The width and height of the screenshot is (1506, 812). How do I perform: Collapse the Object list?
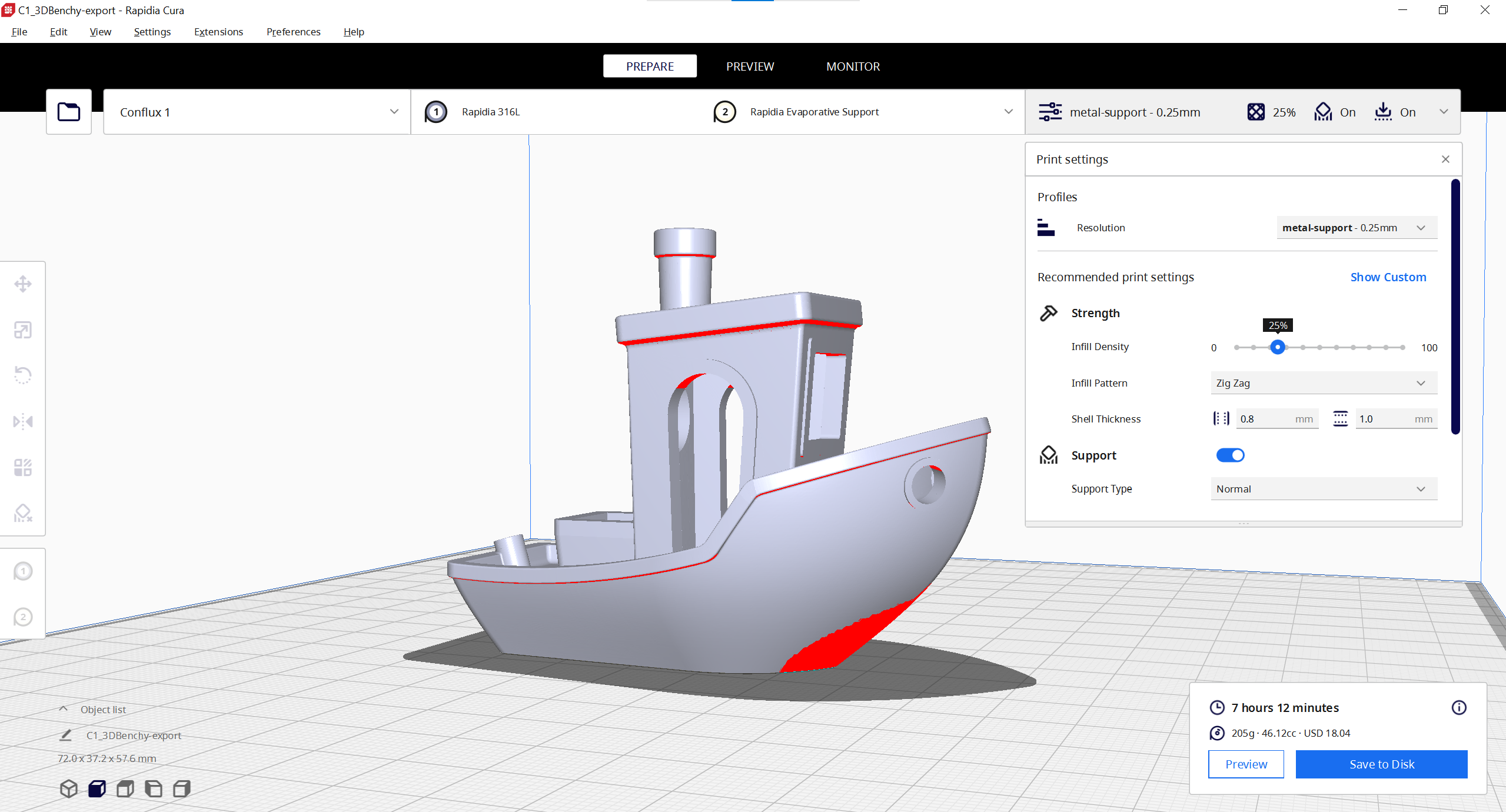[x=64, y=709]
